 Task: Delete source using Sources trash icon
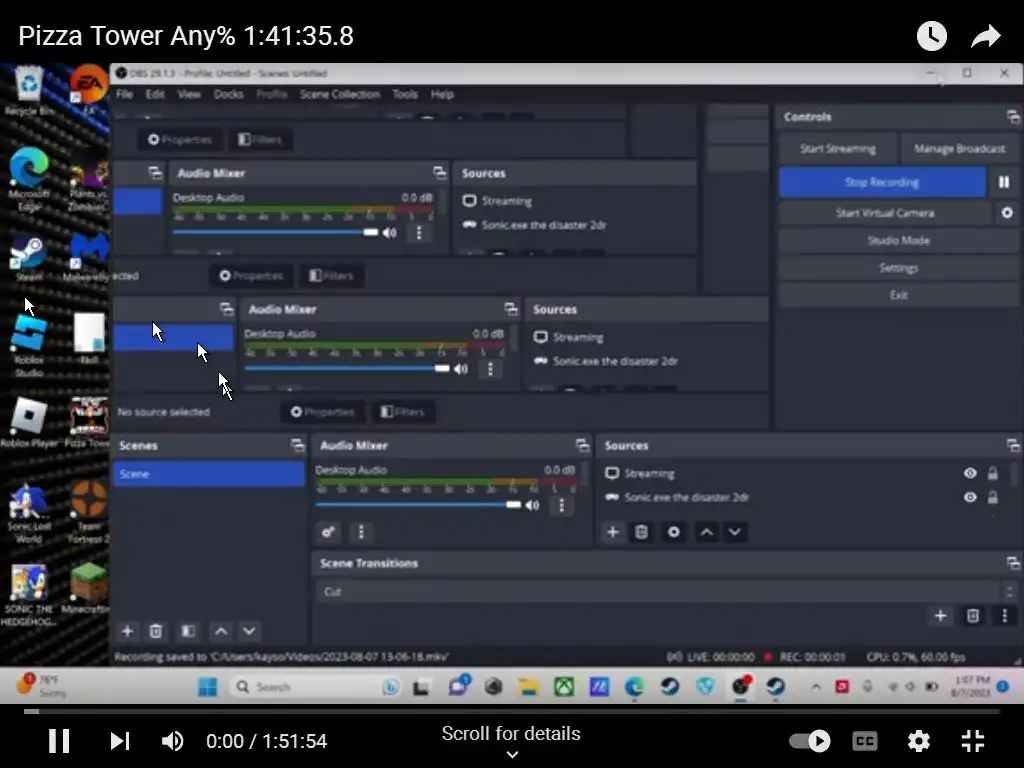tap(641, 532)
